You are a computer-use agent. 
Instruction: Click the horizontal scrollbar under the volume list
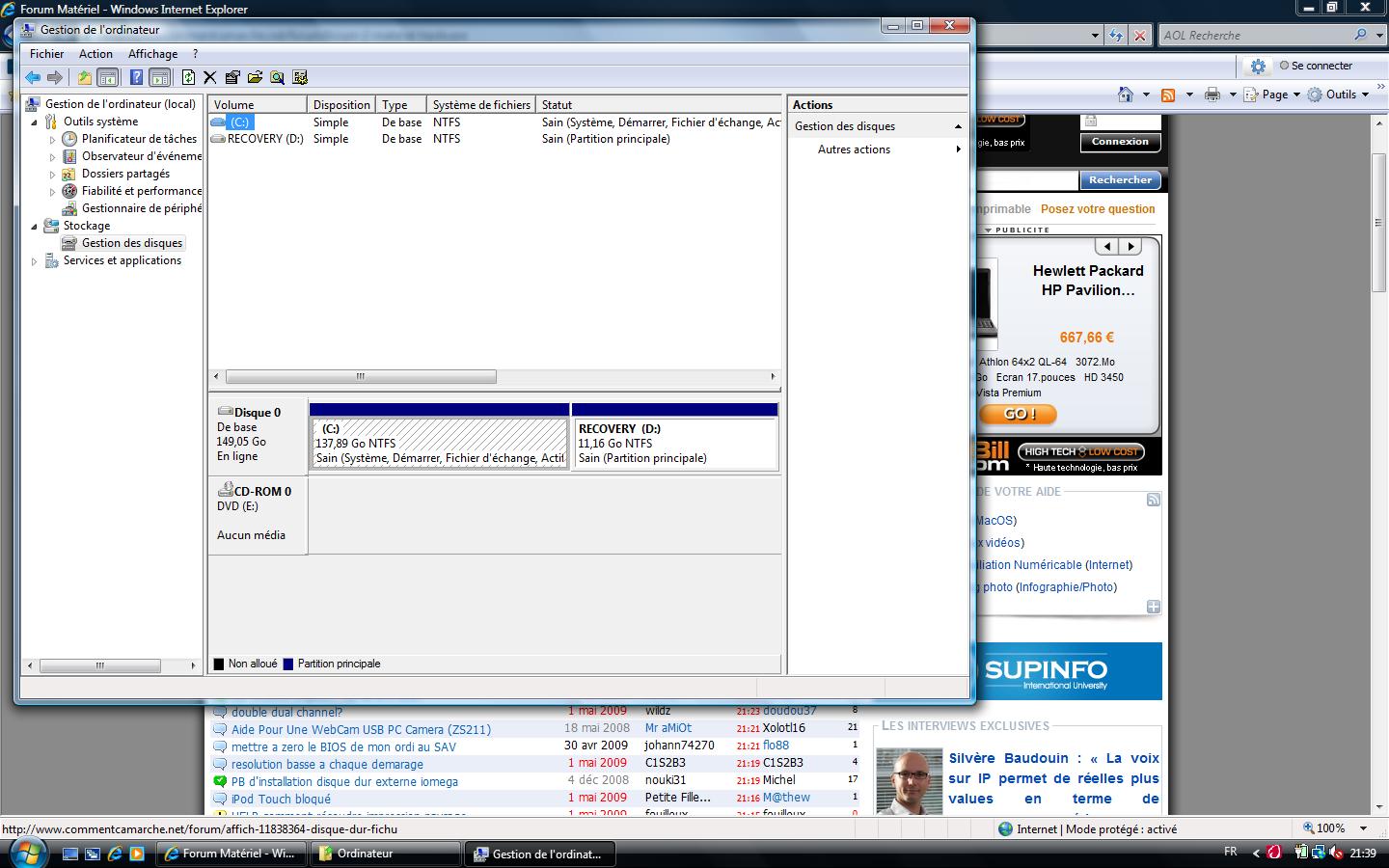360,377
